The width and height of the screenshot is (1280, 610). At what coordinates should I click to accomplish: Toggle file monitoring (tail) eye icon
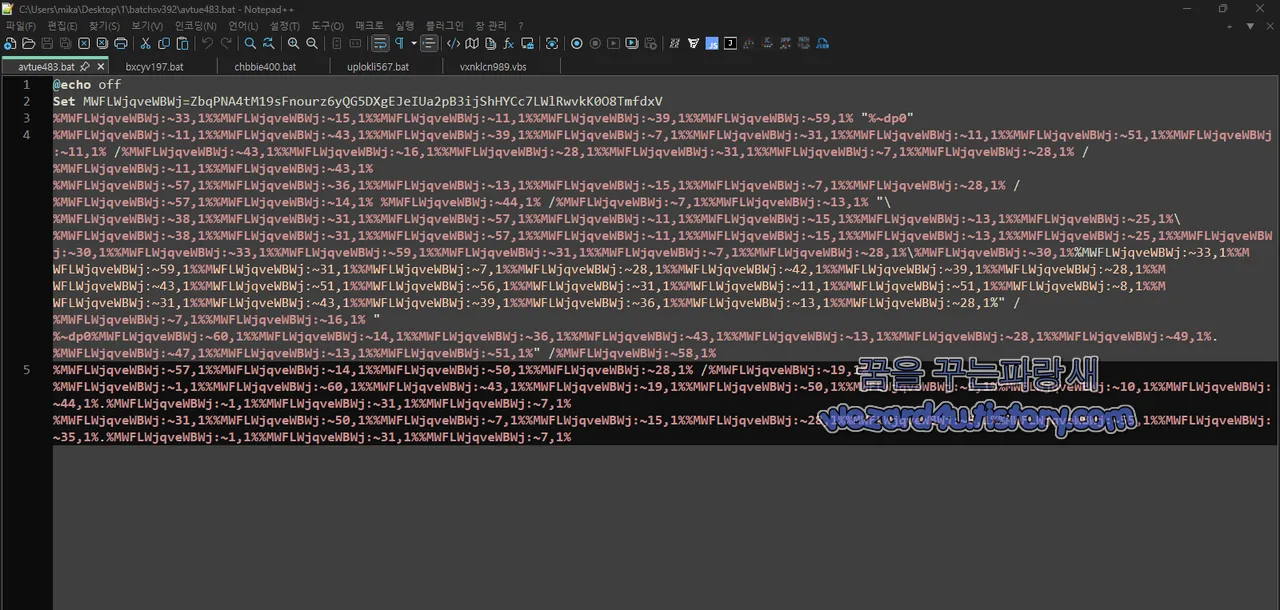tap(552, 43)
